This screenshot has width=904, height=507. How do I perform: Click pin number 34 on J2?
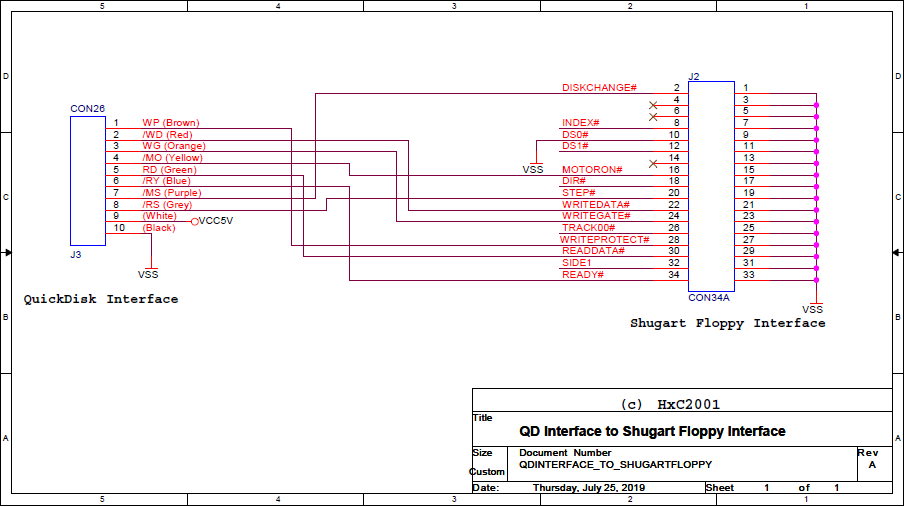coord(674,275)
